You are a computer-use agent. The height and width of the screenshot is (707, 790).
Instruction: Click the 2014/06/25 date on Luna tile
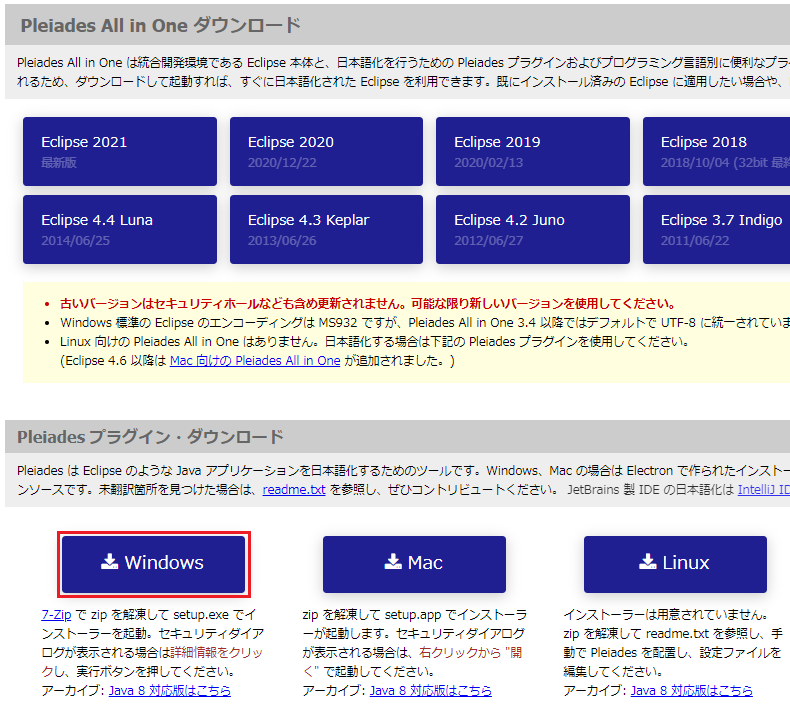point(76,241)
